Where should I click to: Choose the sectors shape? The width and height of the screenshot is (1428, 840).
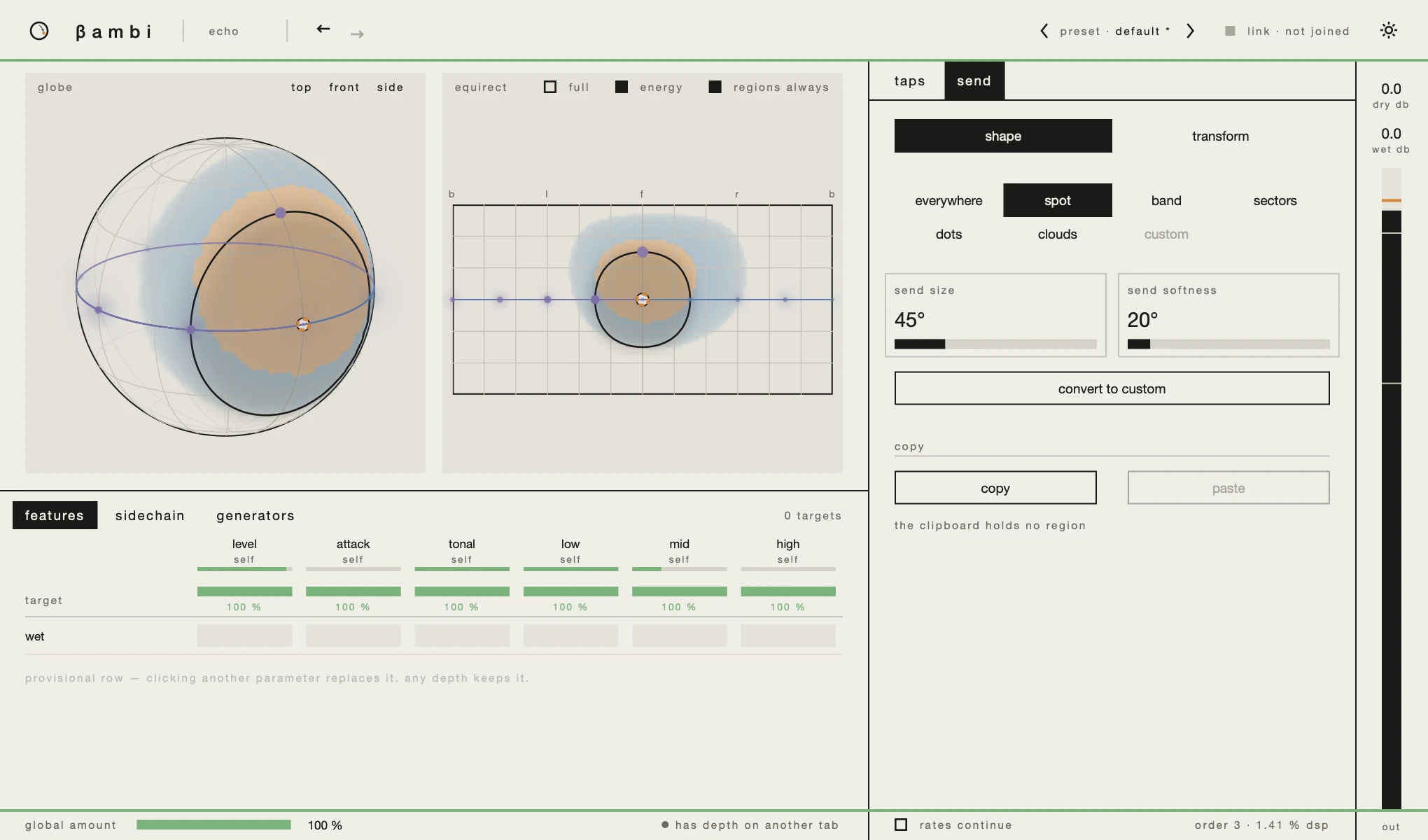(1275, 200)
